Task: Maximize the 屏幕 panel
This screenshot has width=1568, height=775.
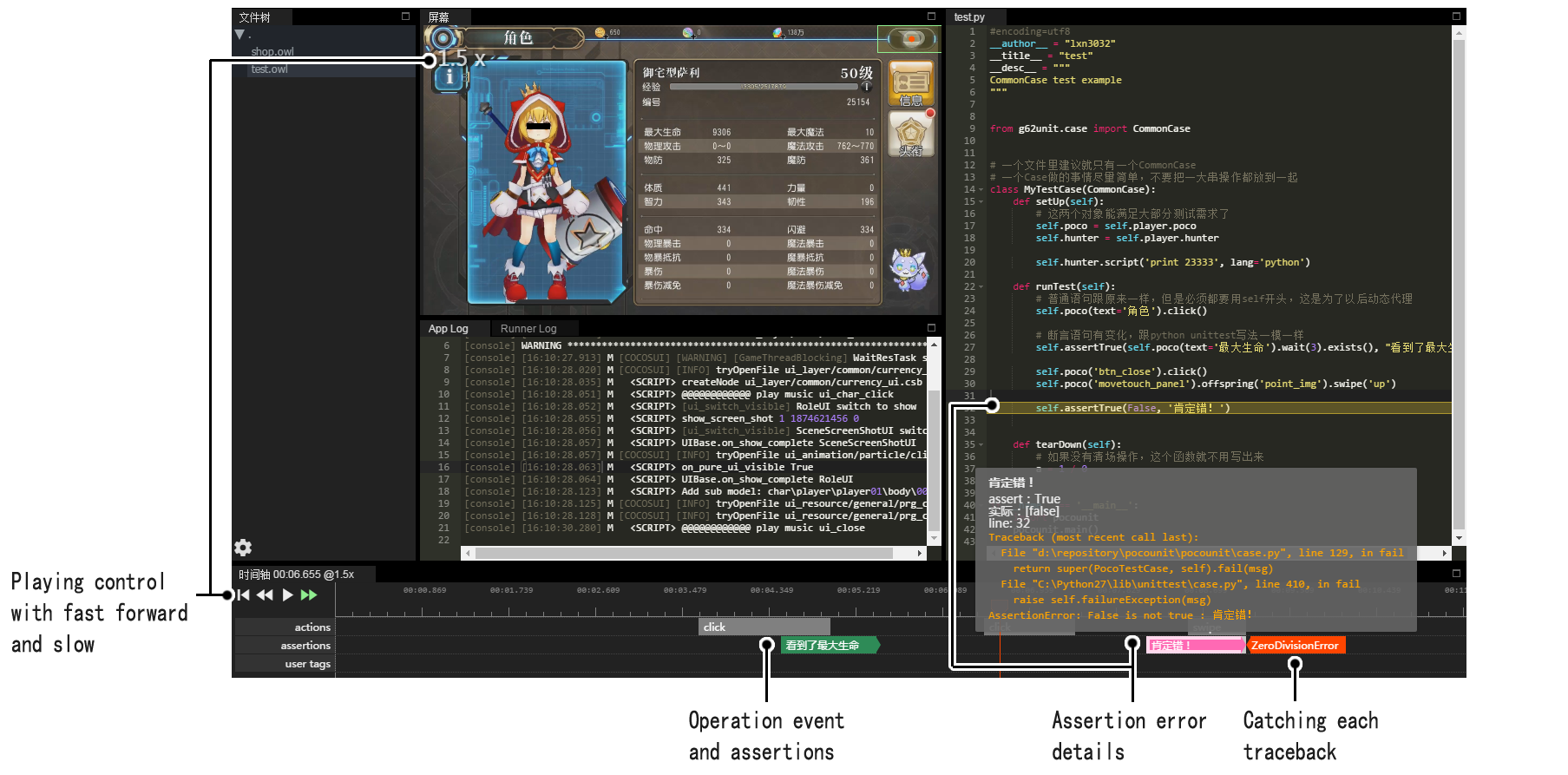Action: (x=931, y=16)
